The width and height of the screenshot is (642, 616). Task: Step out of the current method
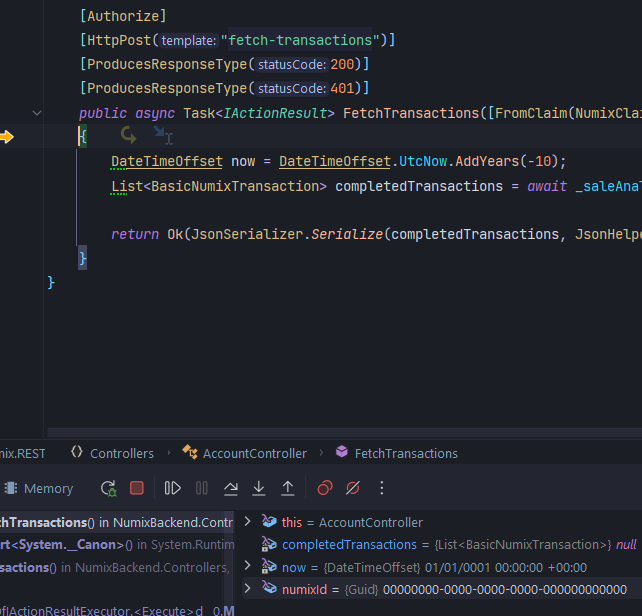click(288, 488)
